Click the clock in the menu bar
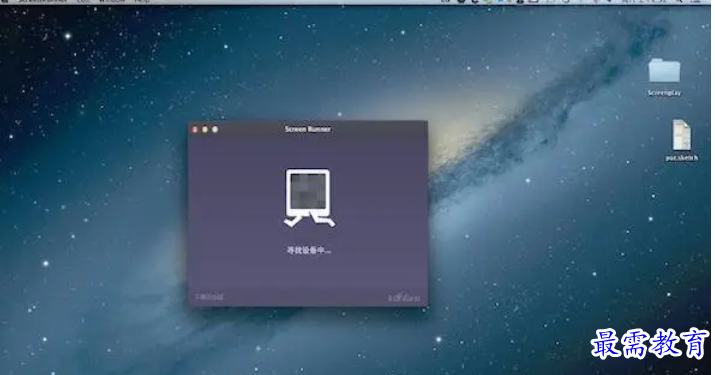This screenshot has width=715, height=375. point(644,1)
